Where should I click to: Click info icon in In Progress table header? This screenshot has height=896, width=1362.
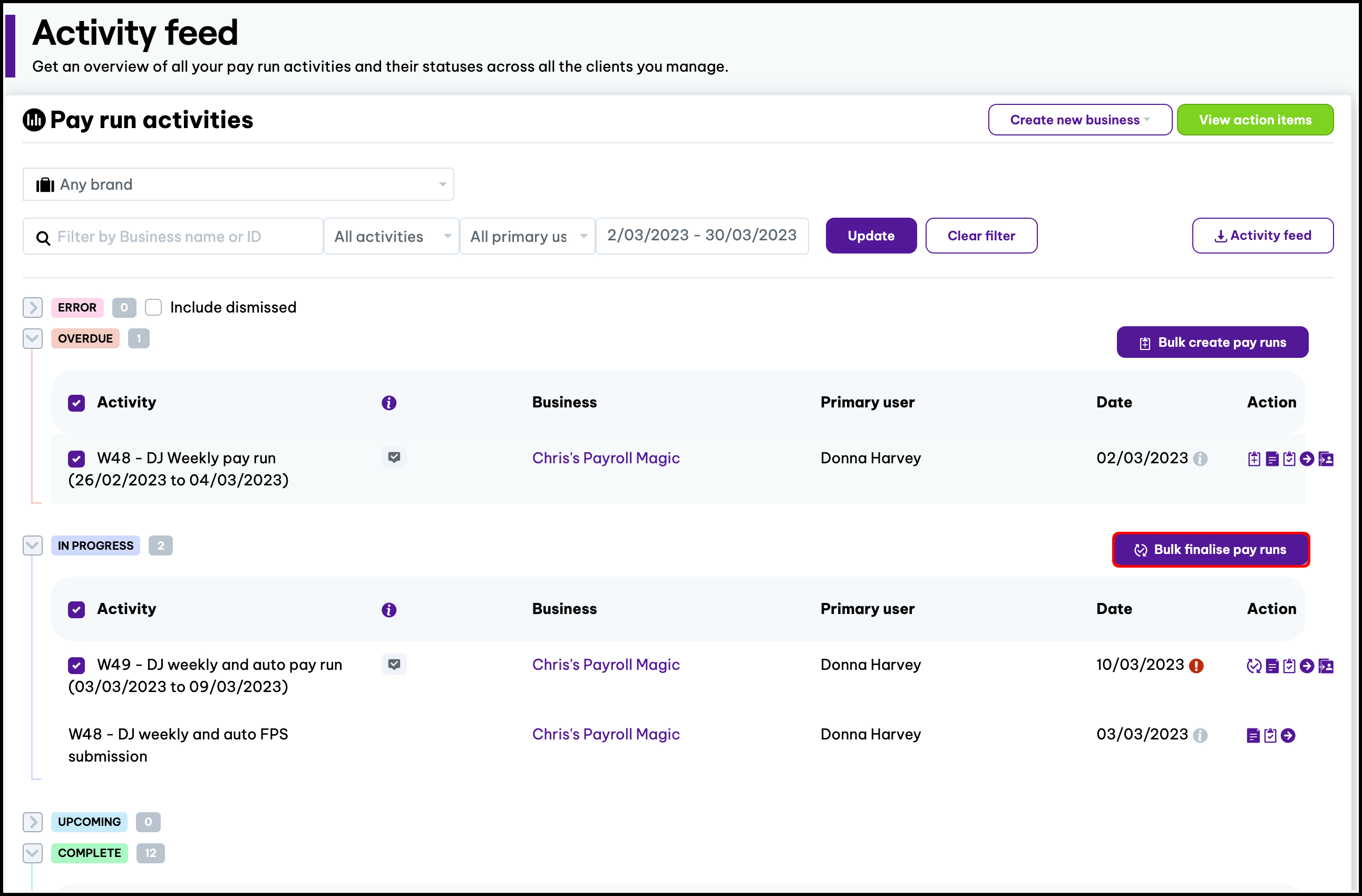(389, 610)
